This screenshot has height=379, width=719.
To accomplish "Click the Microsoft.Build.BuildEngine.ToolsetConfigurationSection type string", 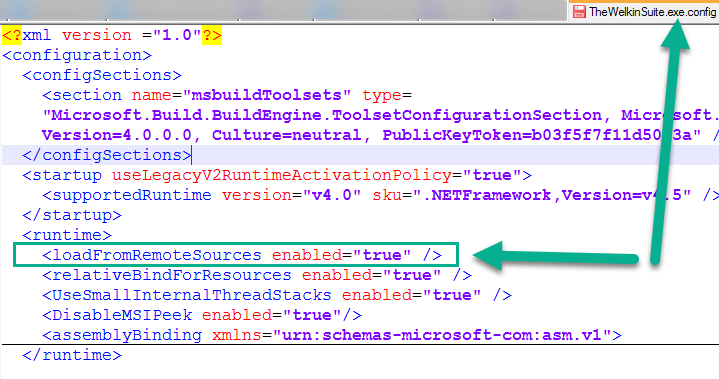I will [327, 115].
